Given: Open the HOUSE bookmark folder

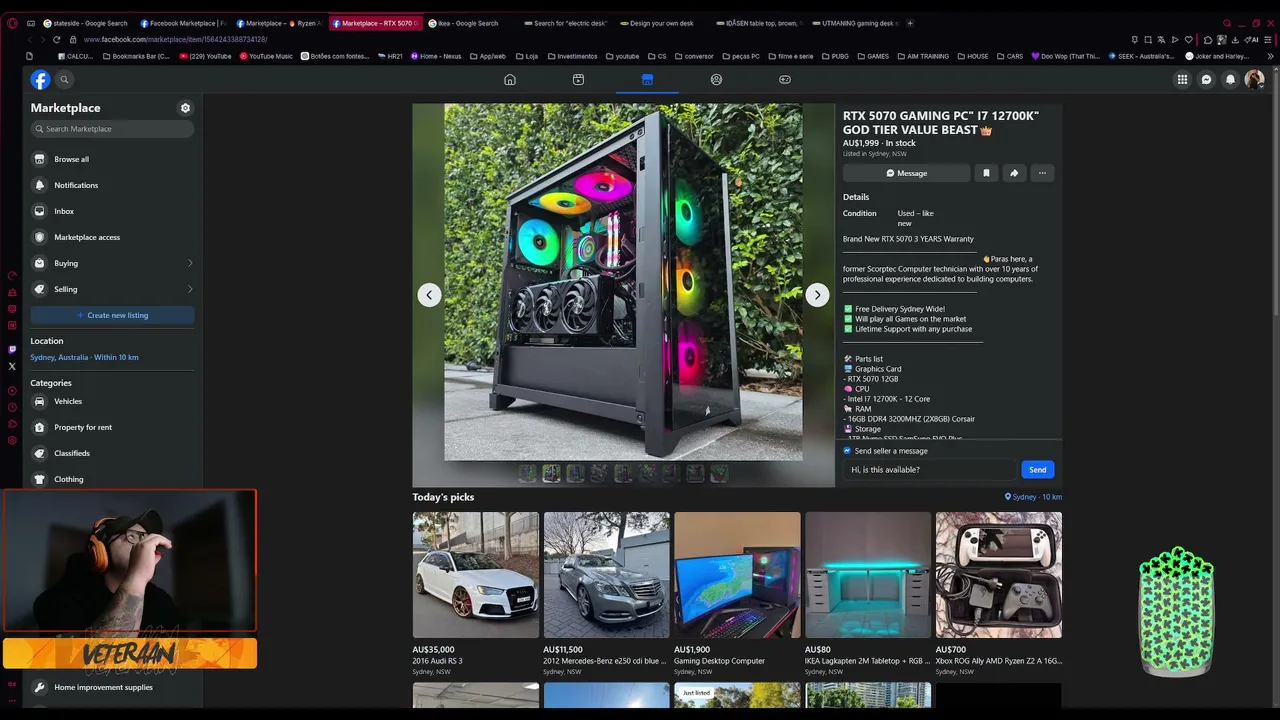Looking at the screenshot, I should pyautogui.click(x=972, y=56).
